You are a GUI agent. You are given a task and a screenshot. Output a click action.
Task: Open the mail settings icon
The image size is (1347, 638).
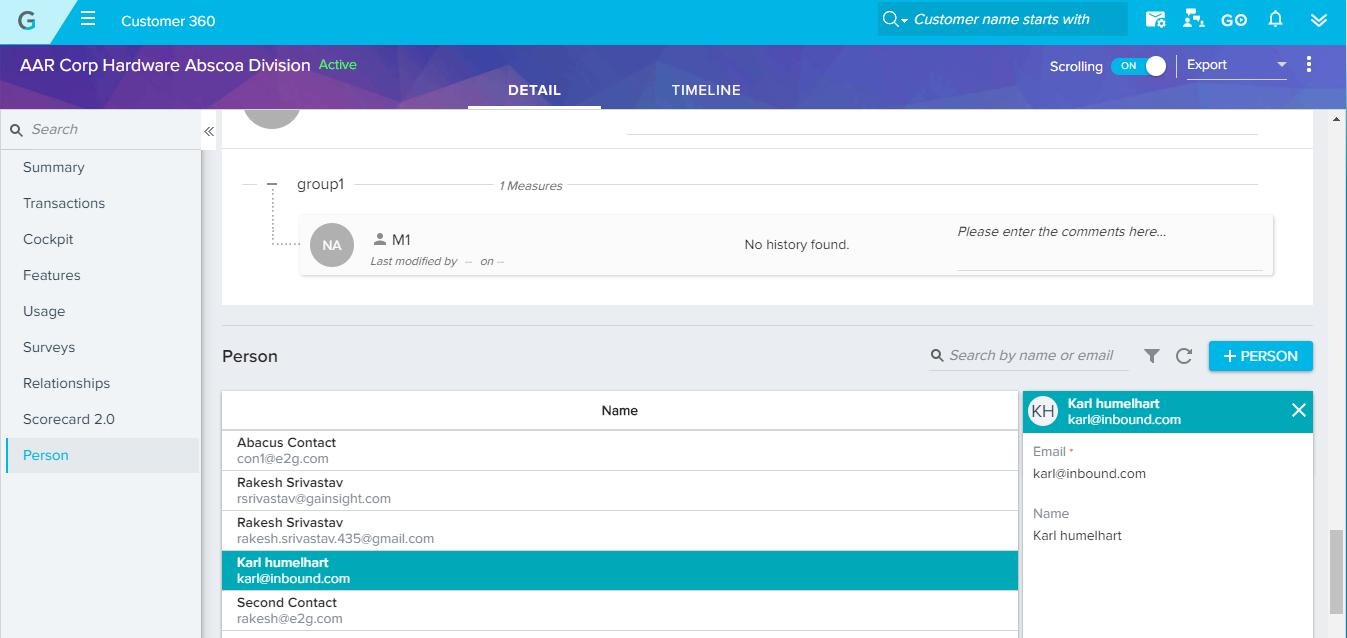click(1155, 19)
